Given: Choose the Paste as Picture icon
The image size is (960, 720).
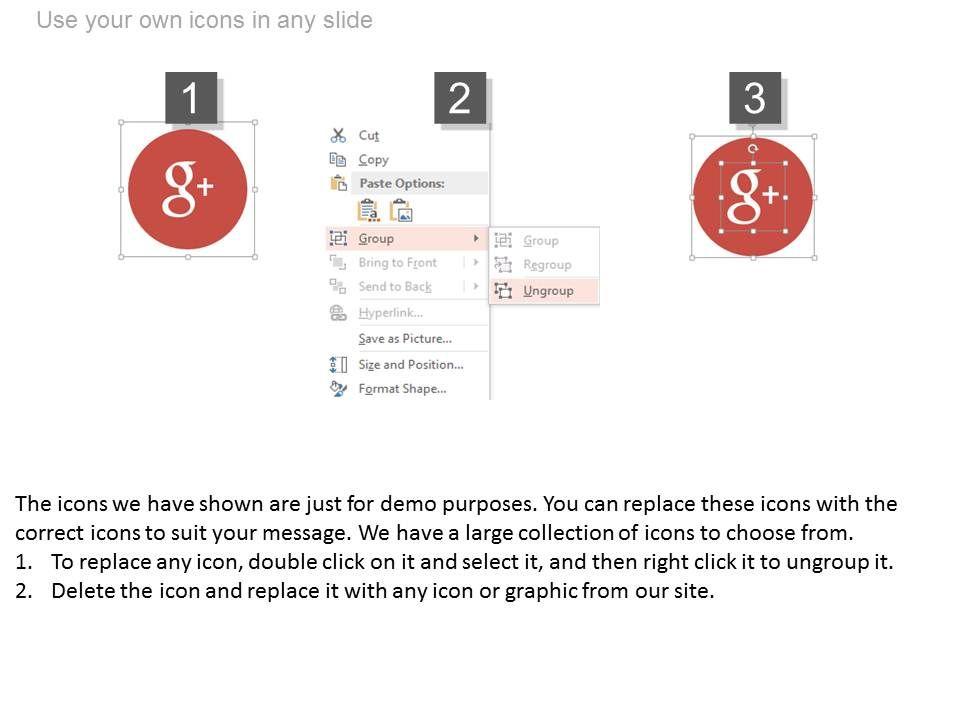Looking at the screenshot, I should [401, 211].
